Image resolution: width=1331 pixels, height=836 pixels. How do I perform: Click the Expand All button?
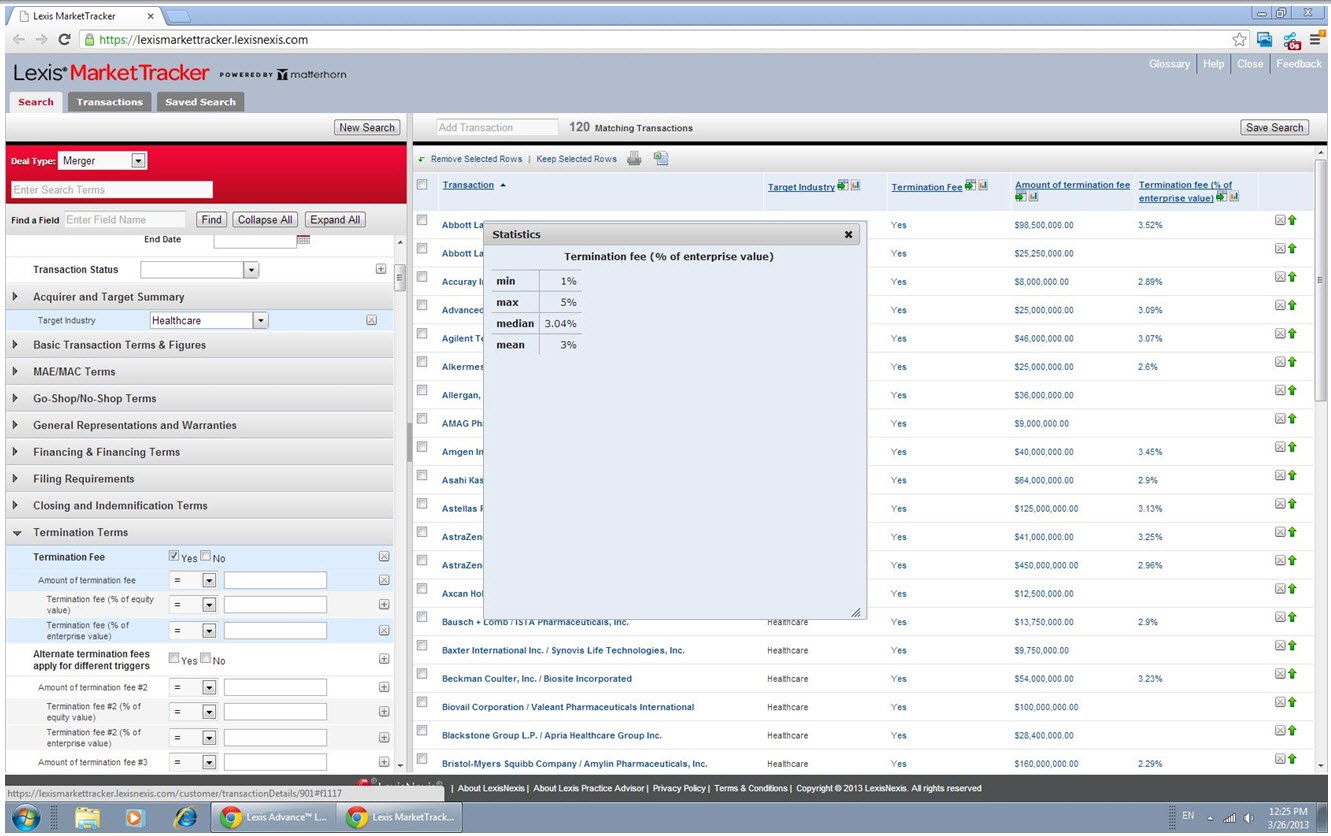click(334, 219)
